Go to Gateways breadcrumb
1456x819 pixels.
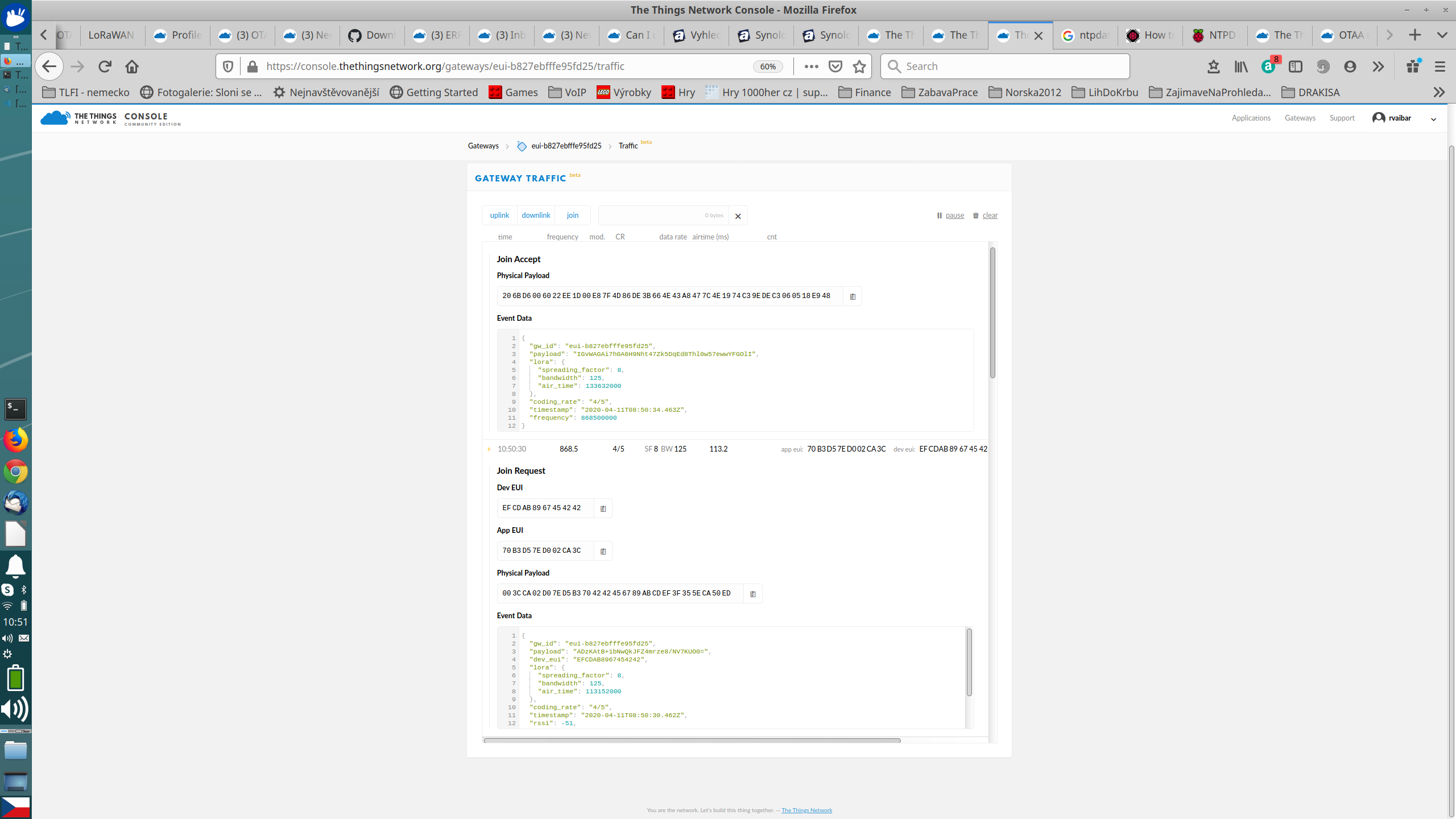pyautogui.click(x=483, y=146)
